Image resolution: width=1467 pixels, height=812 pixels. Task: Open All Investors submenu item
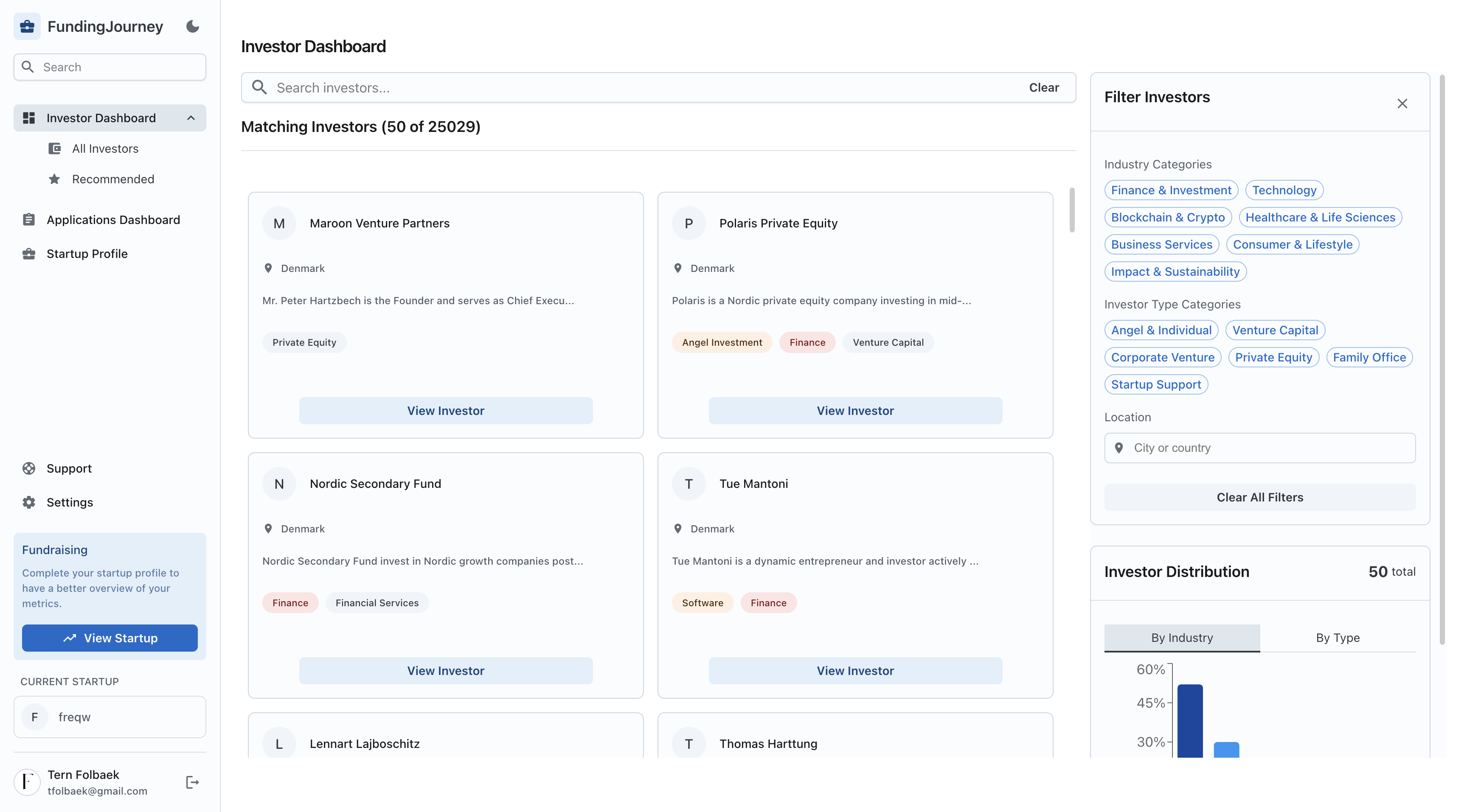(x=105, y=148)
